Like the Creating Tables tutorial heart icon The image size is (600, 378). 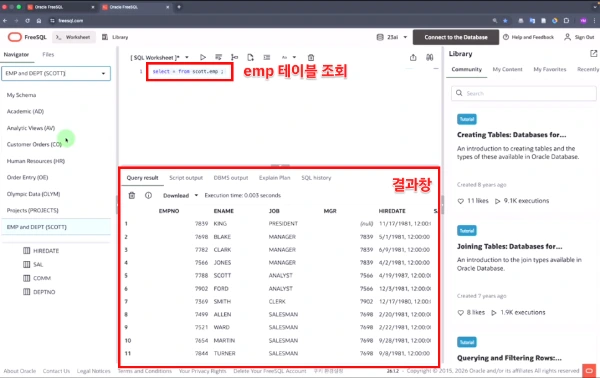(461, 201)
